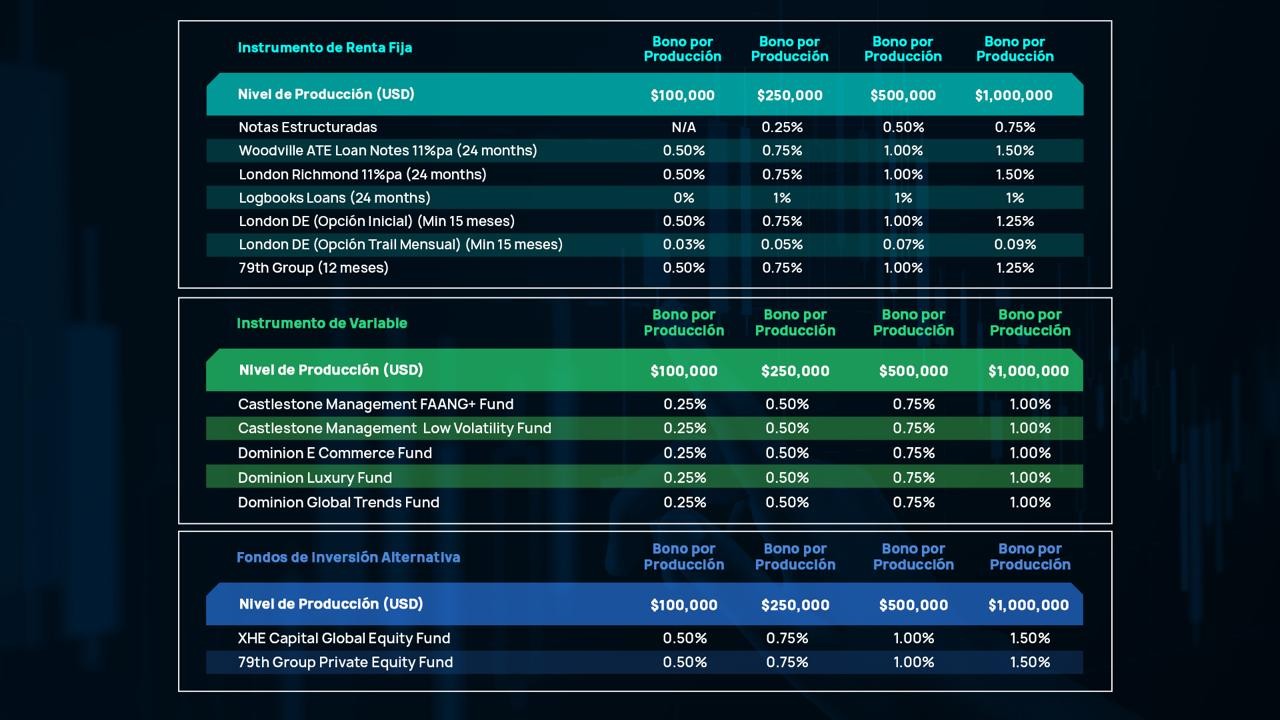Select London DE (Opción Inicial) row label
Screen dimensions: 1280x720
(x=376, y=221)
